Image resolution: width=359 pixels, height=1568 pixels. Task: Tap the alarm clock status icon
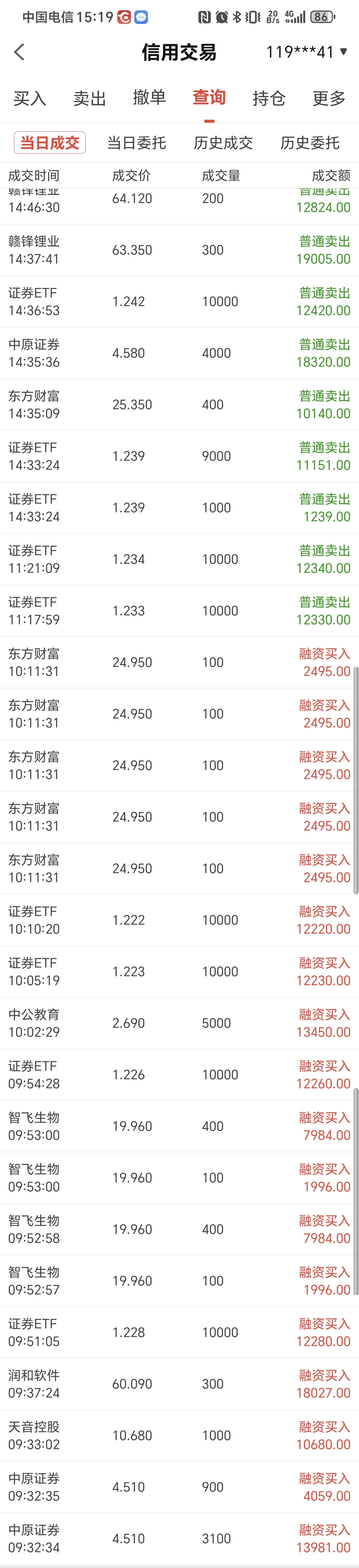221,17
